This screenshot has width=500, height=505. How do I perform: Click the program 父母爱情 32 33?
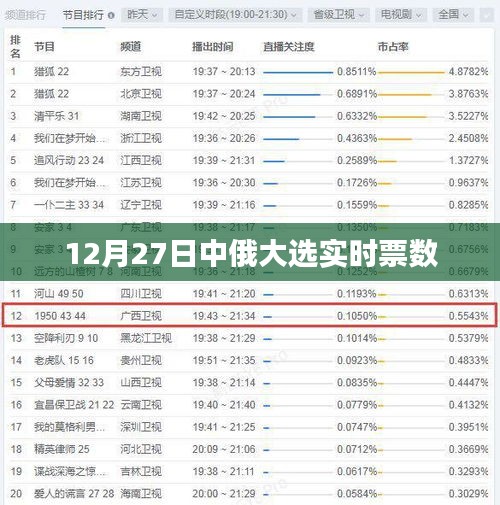pos(69,383)
